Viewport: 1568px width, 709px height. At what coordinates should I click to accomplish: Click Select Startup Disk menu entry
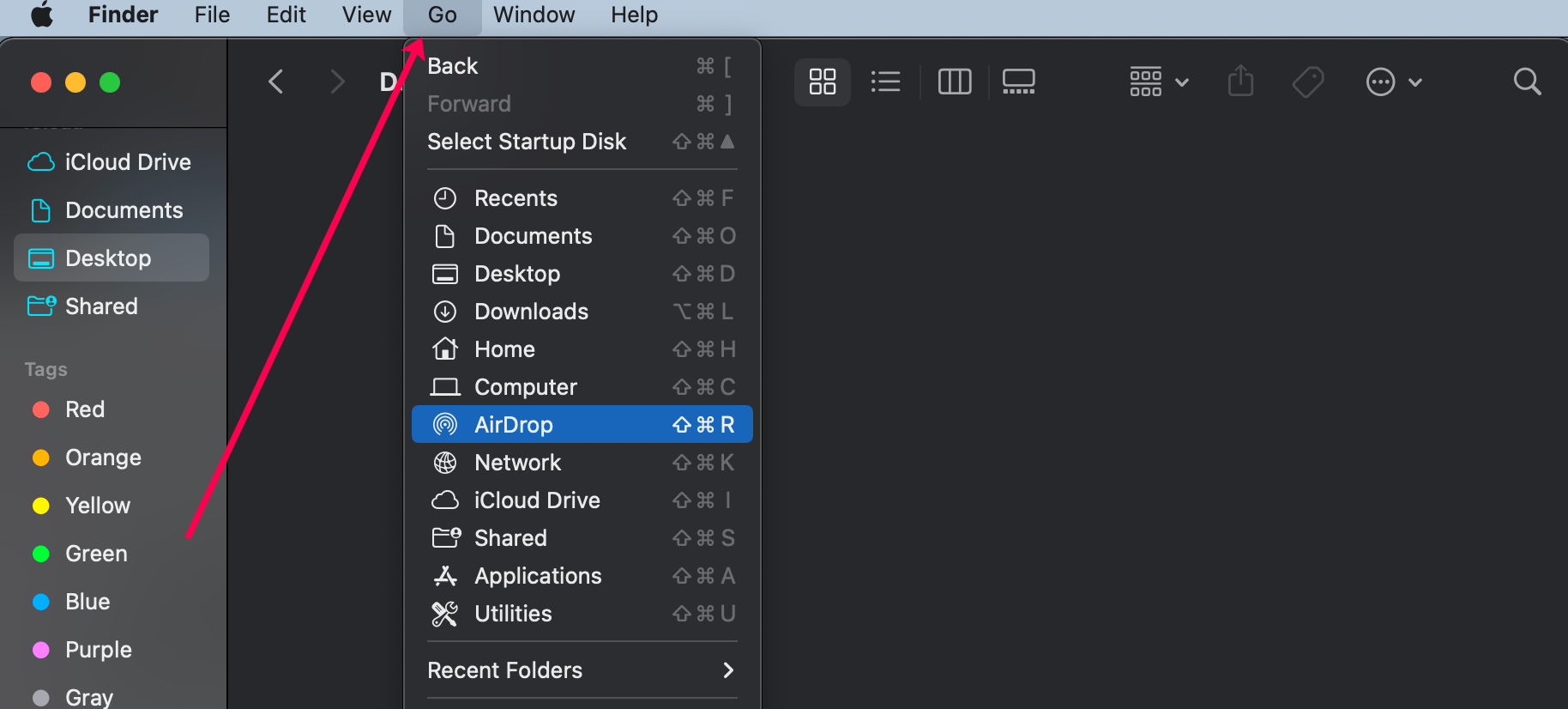click(527, 142)
